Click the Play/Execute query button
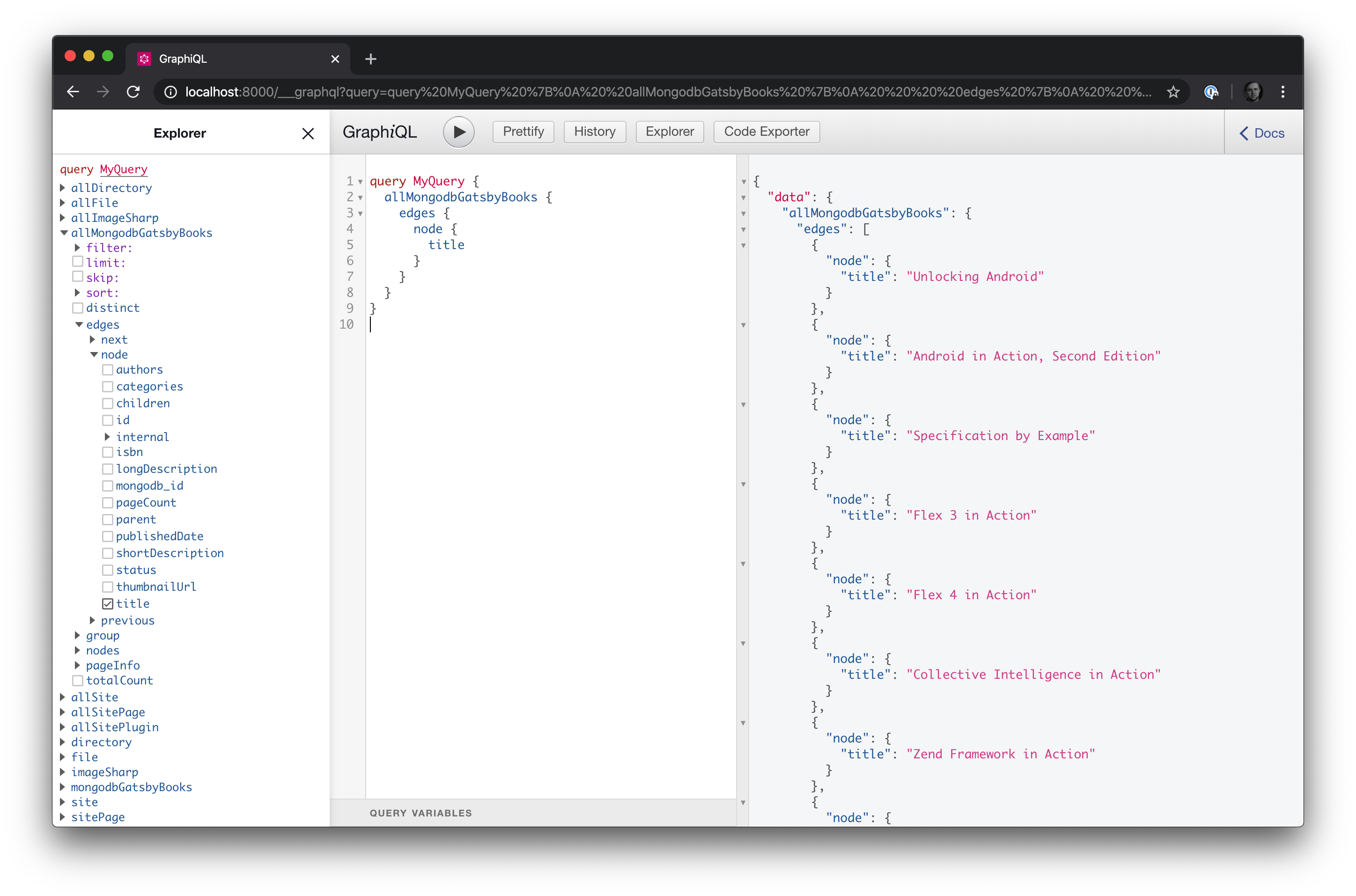 point(459,132)
